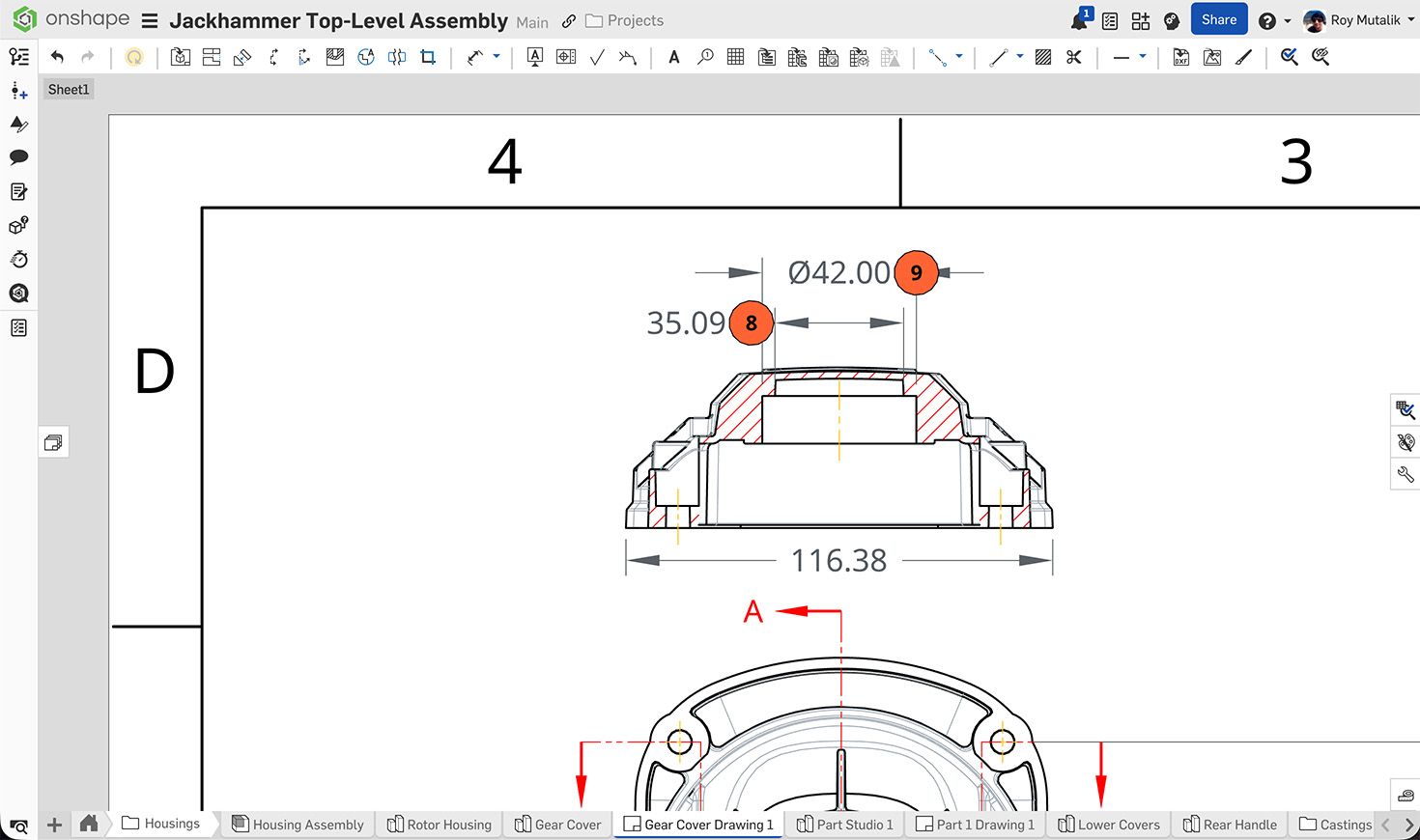Image resolution: width=1420 pixels, height=840 pixels.
Task: Apply hatching with the hatch tool
Action: [1042, 56]
